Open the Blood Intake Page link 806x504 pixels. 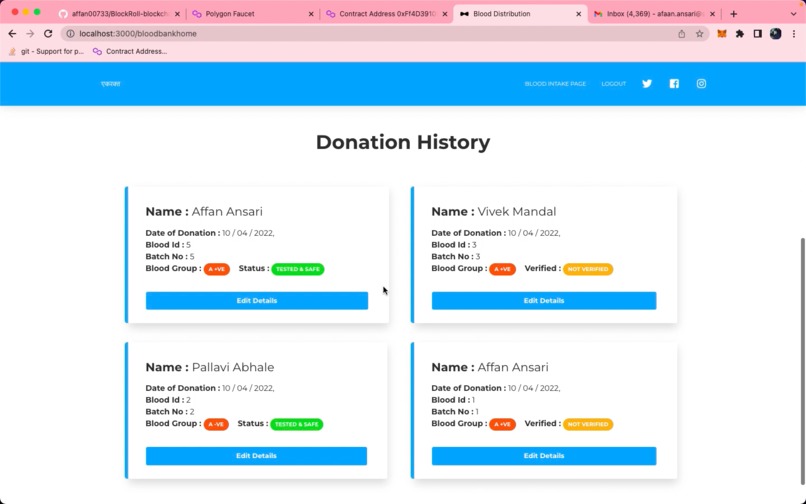point(555,84)
